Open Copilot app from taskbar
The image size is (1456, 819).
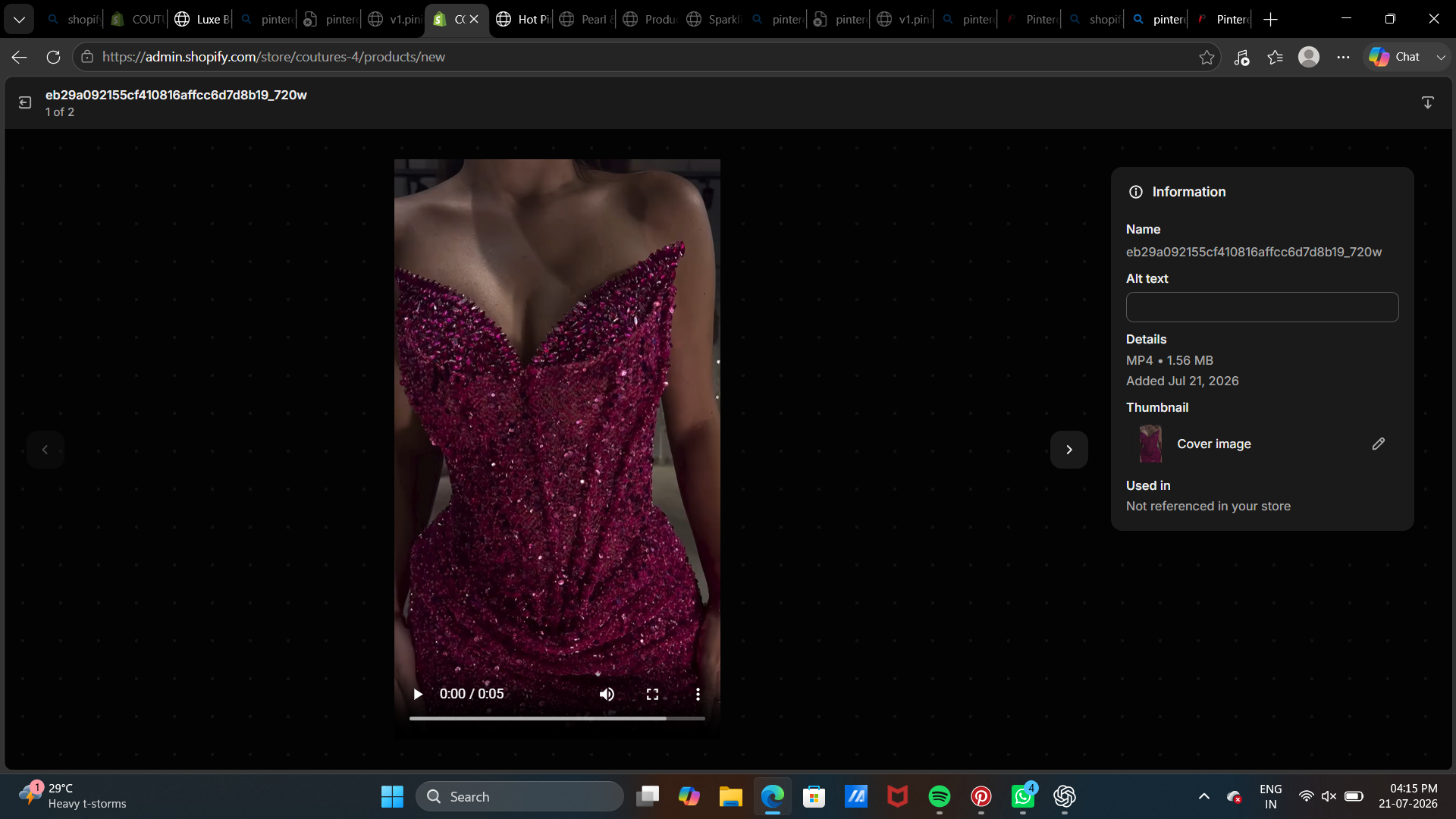pyautogui.click(x=689, y=796)
